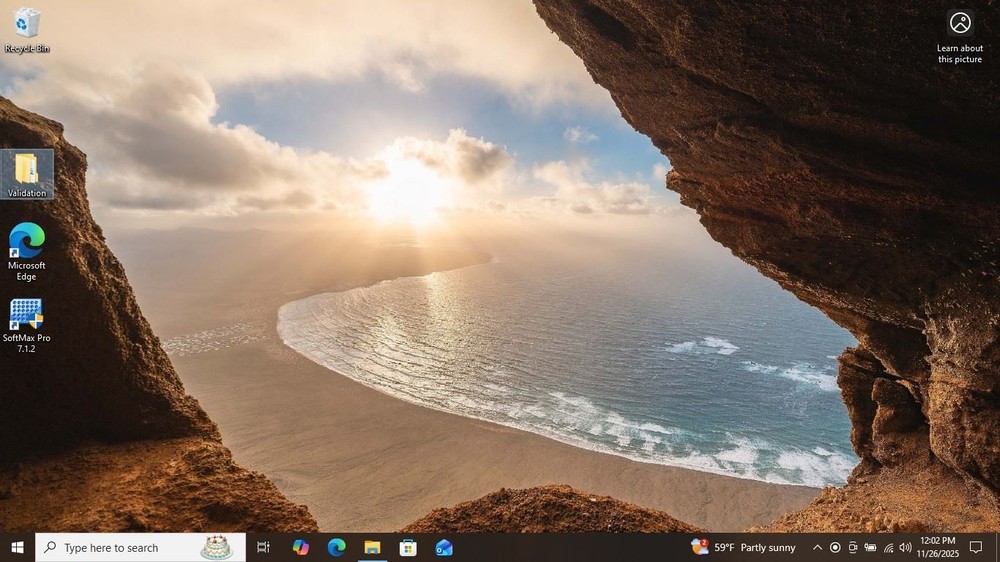Open the Windows Start menu

pyautogui.click(x=17, y=547)
